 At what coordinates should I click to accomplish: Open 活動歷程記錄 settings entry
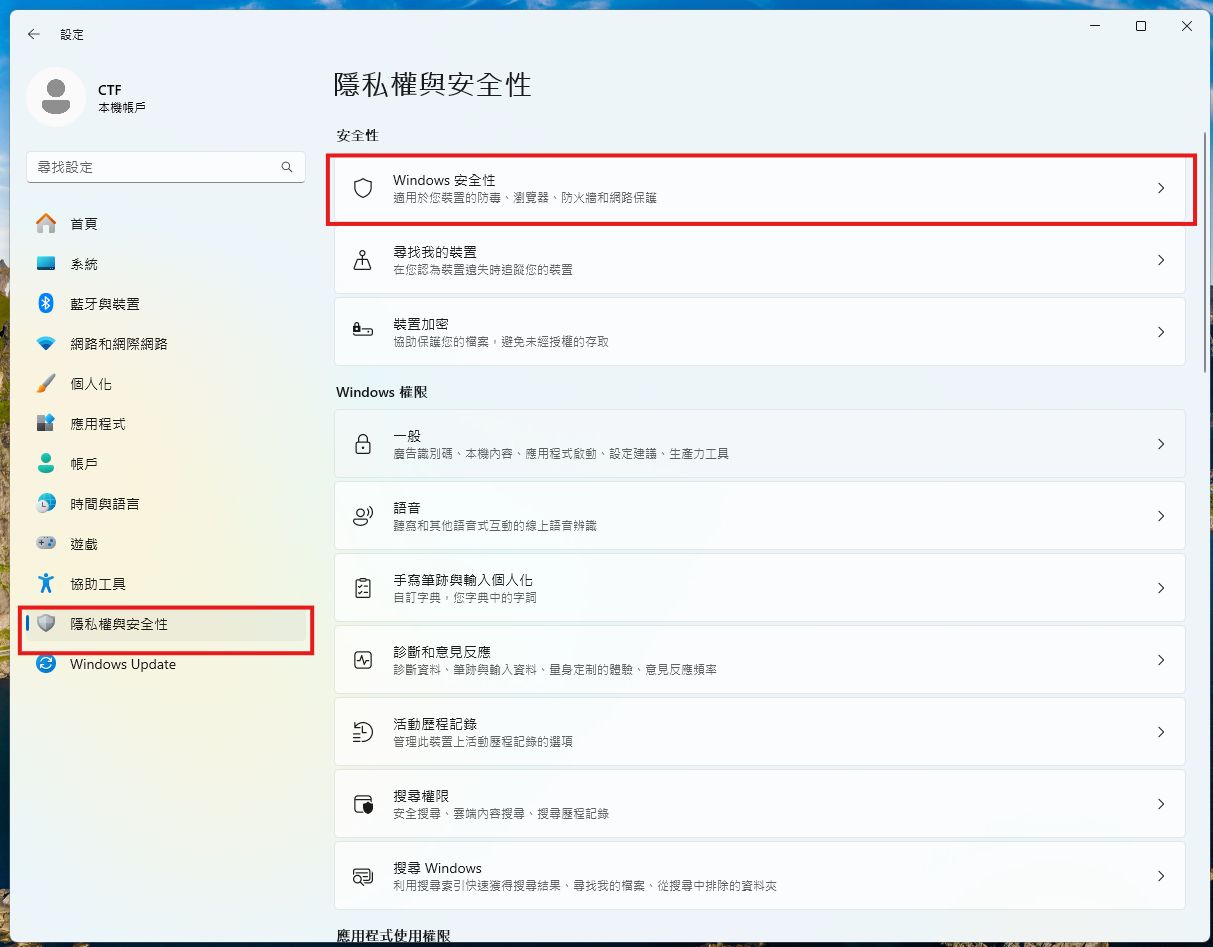coord(760,731)
